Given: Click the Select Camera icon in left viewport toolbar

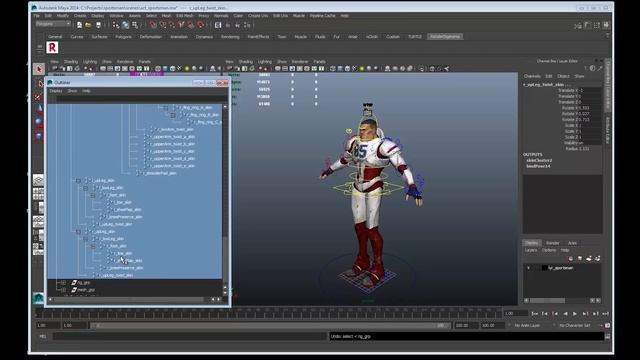Looking at the screenshot, I should tap(54, 69).
